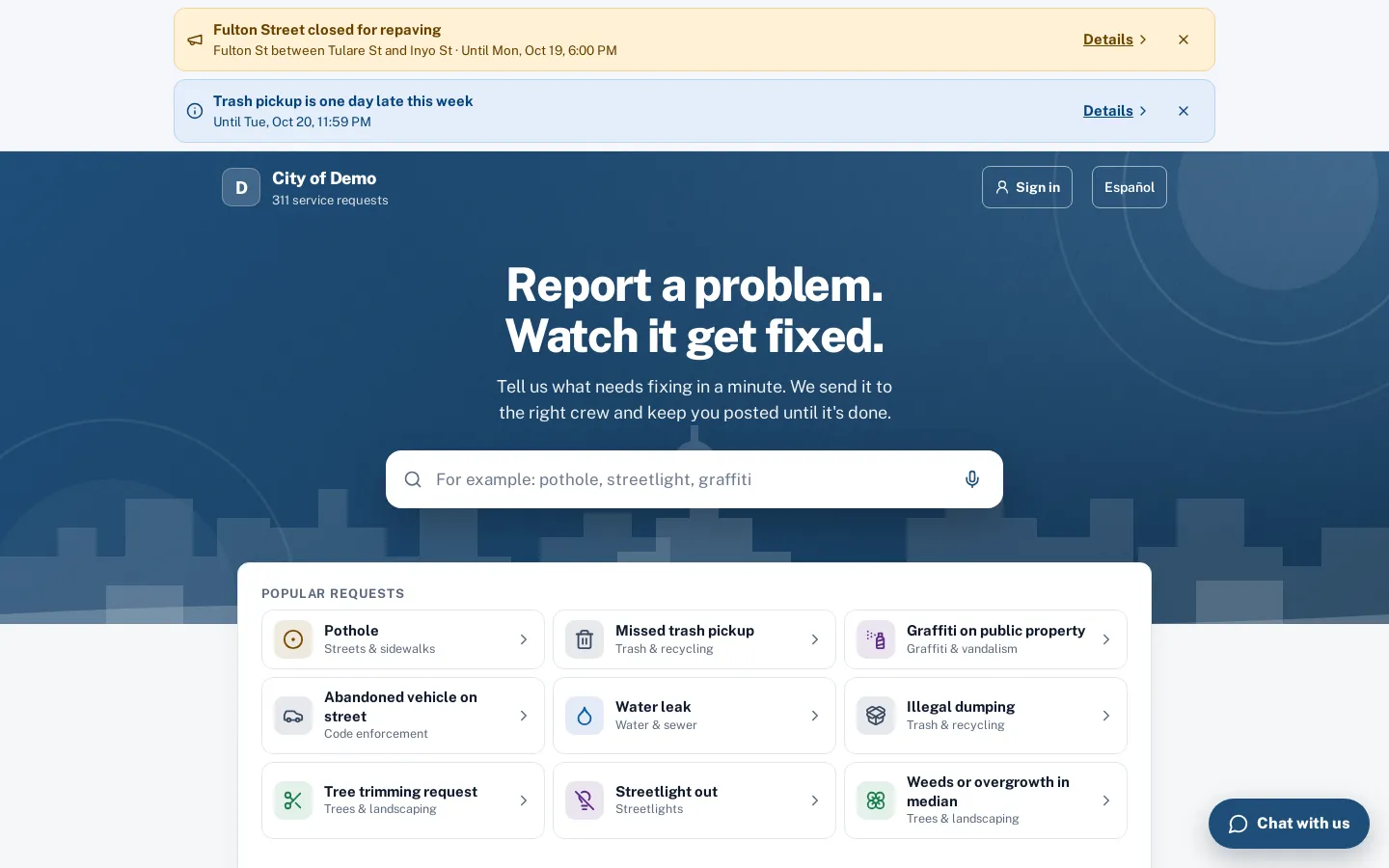Click the search magnifier icon
This screenshot has height=868, width=1389.
(x=413, y=479)
